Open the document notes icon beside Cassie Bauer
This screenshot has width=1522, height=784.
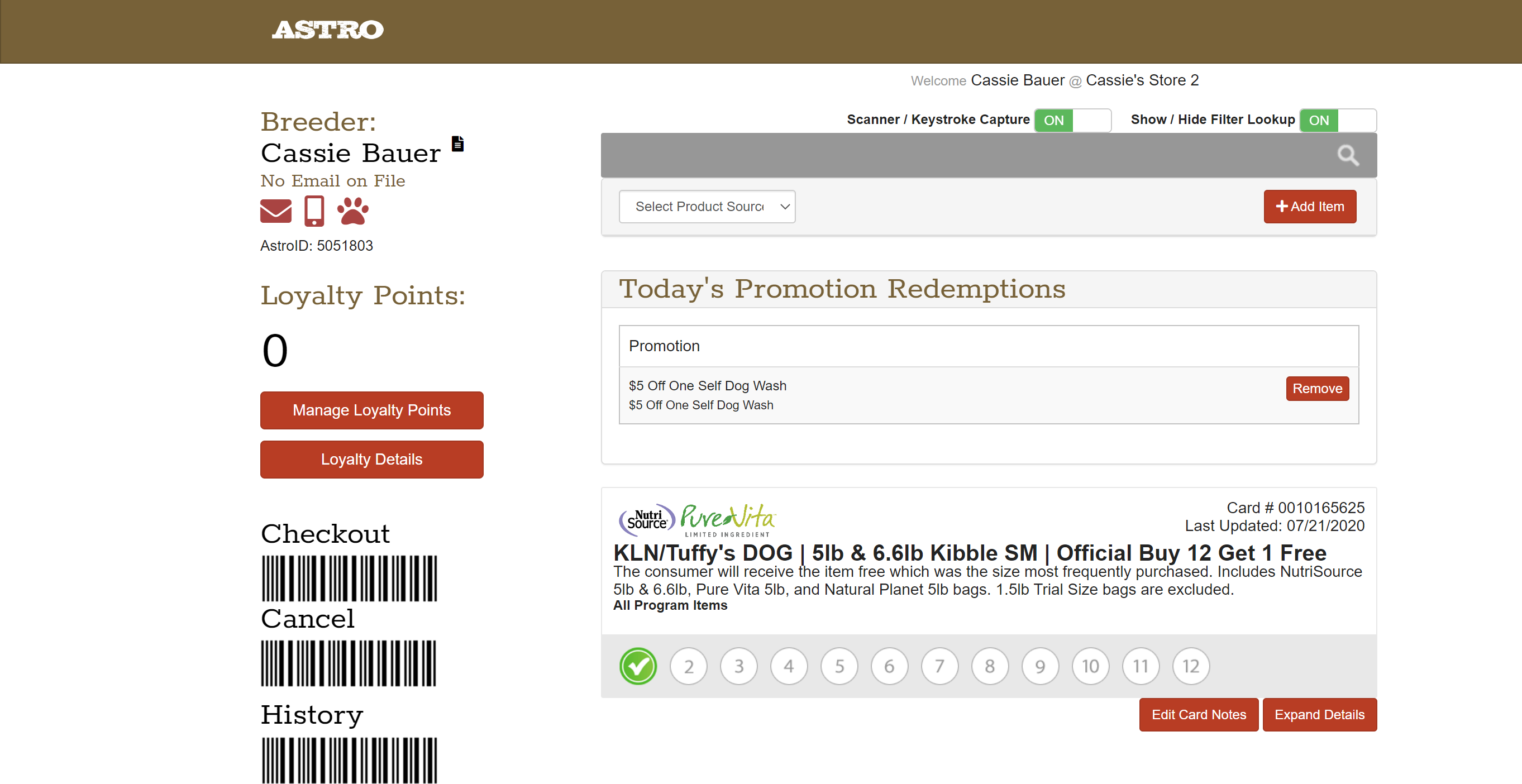click(x=457, y=144)
